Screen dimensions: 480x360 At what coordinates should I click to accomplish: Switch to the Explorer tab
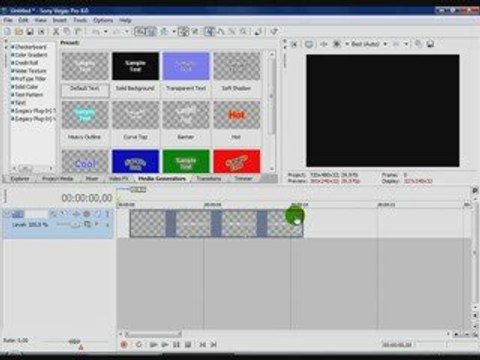(x=20, y=179)
